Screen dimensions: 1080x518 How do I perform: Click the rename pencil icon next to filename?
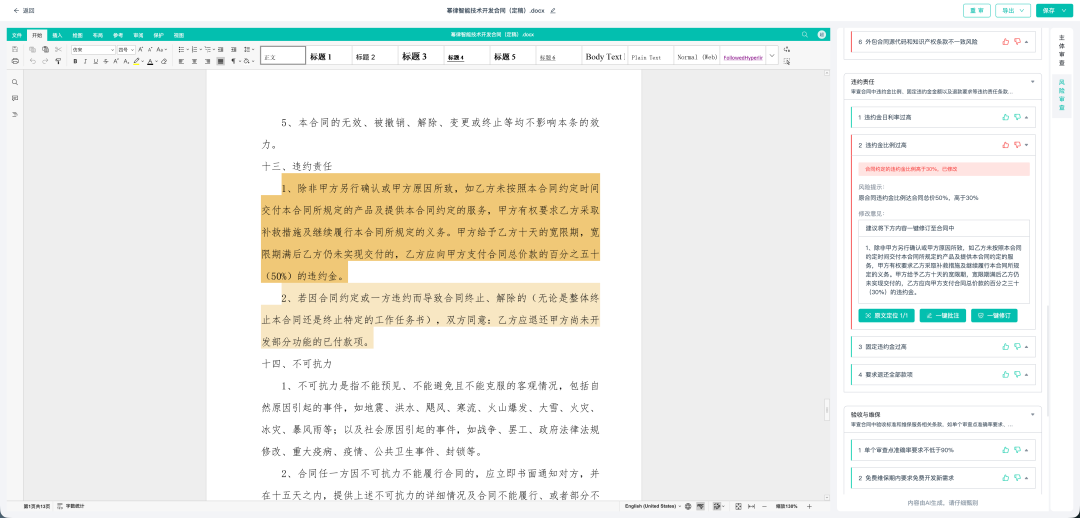553,10
